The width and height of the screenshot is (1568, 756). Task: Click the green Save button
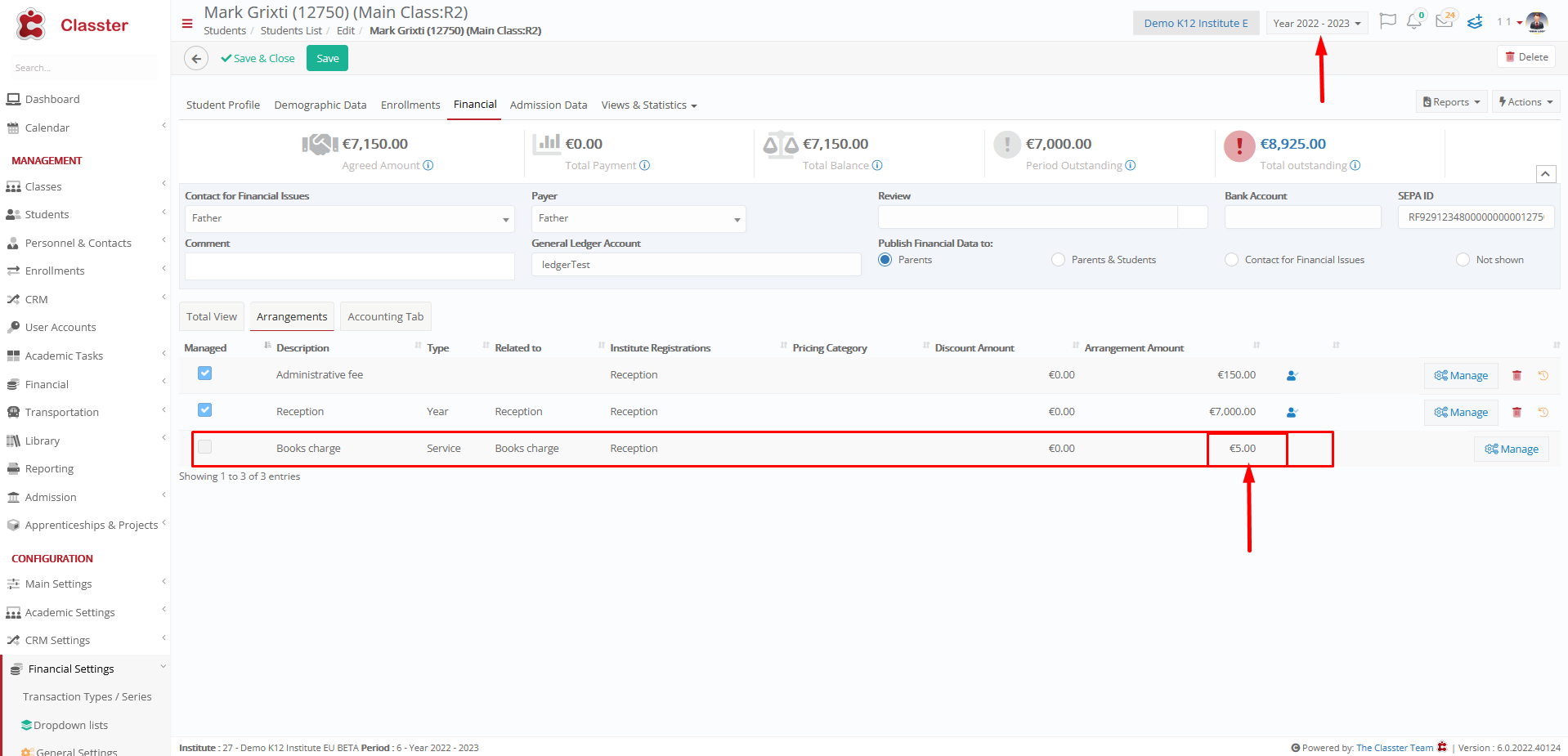[327, 59]
